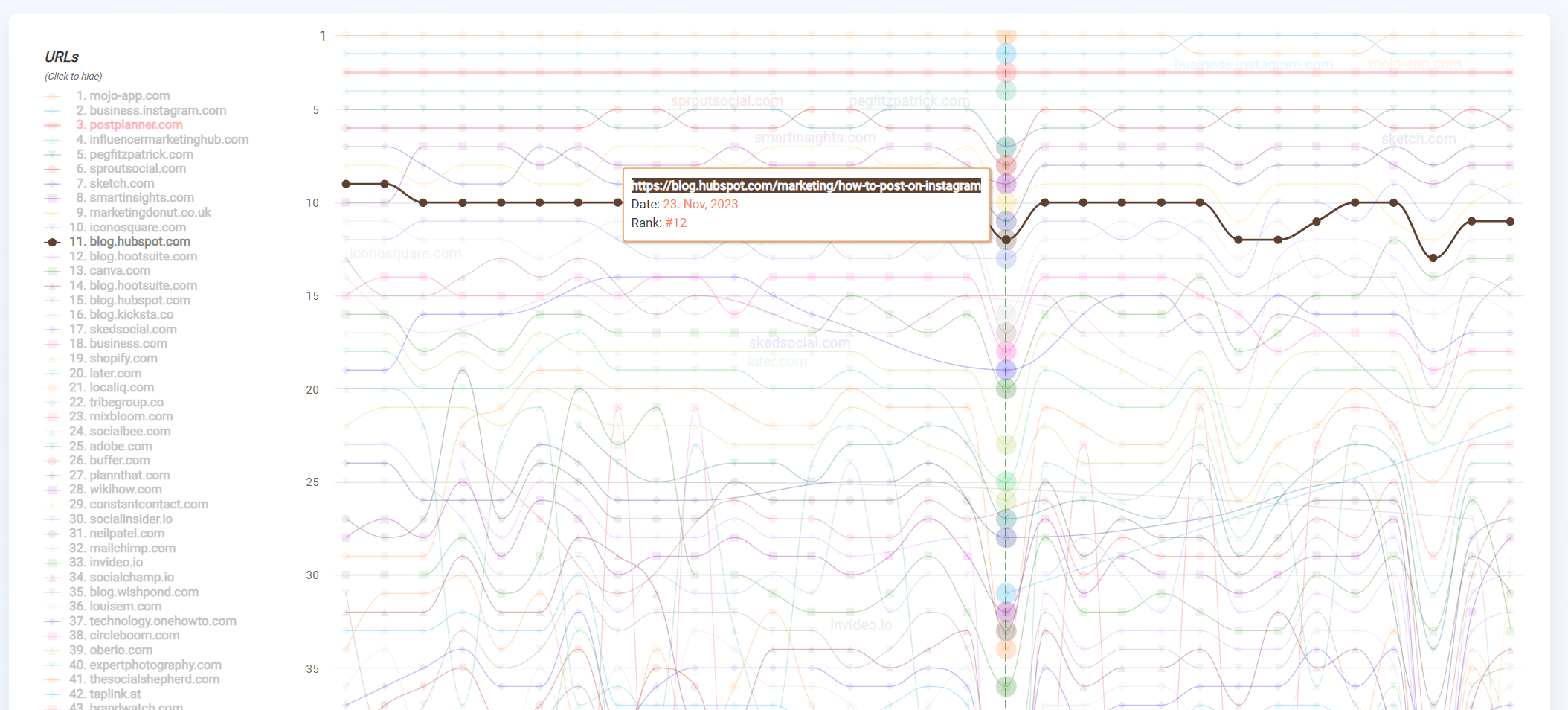Viewport: 1568px width, 710px height.
Task: Hide sproutsocial.com from the chart legend
Action: click(x=115, y=168)
